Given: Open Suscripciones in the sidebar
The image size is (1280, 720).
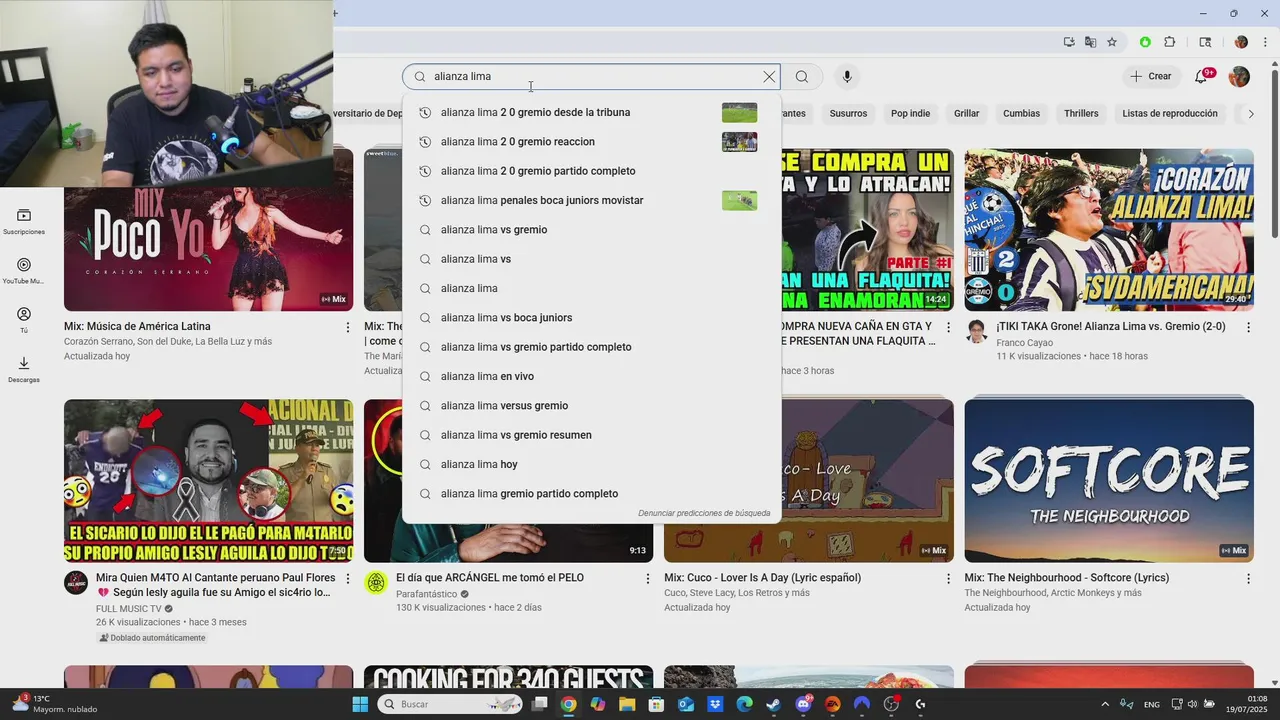Looking at the screenshot, I should [x=24, y=222].
